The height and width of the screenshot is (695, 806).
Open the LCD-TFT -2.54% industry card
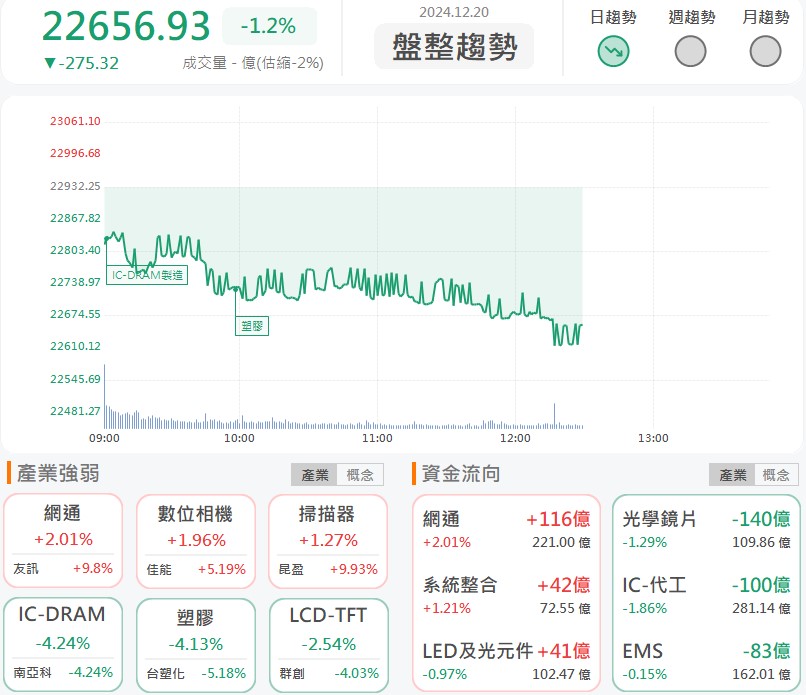pyautogui.click(x=328, y=645)
